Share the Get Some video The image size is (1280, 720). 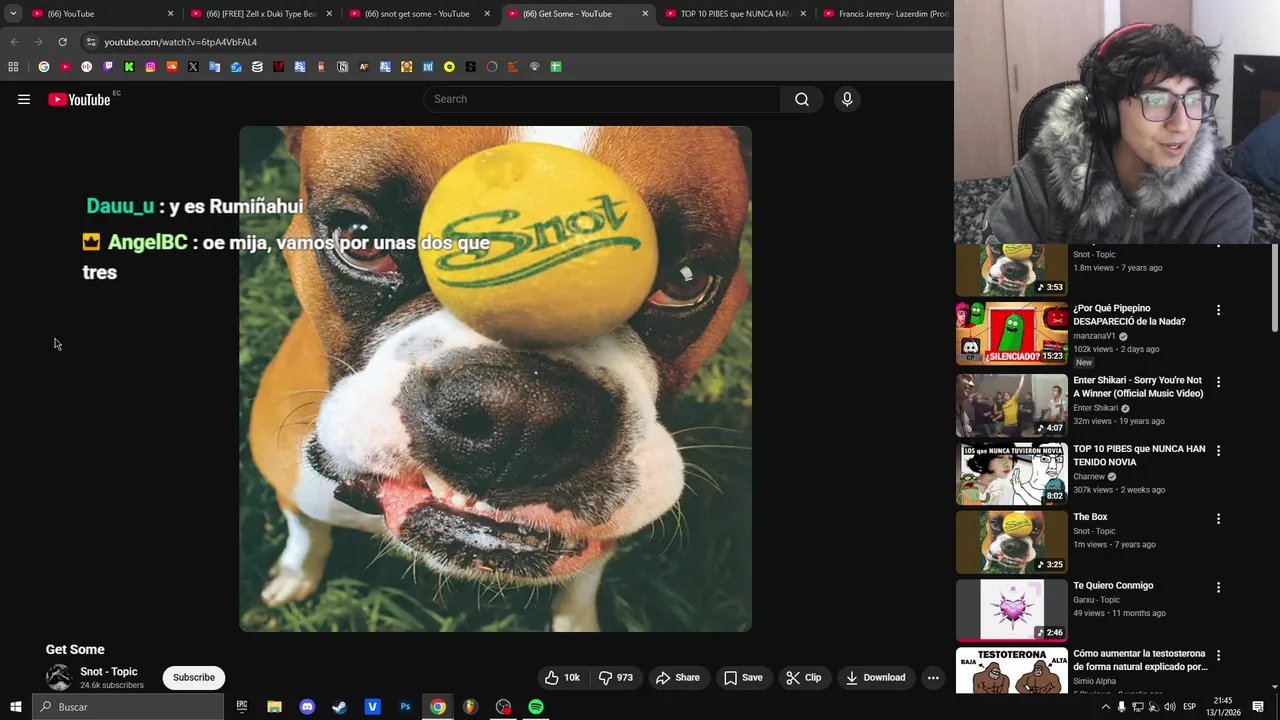(678, 677)
